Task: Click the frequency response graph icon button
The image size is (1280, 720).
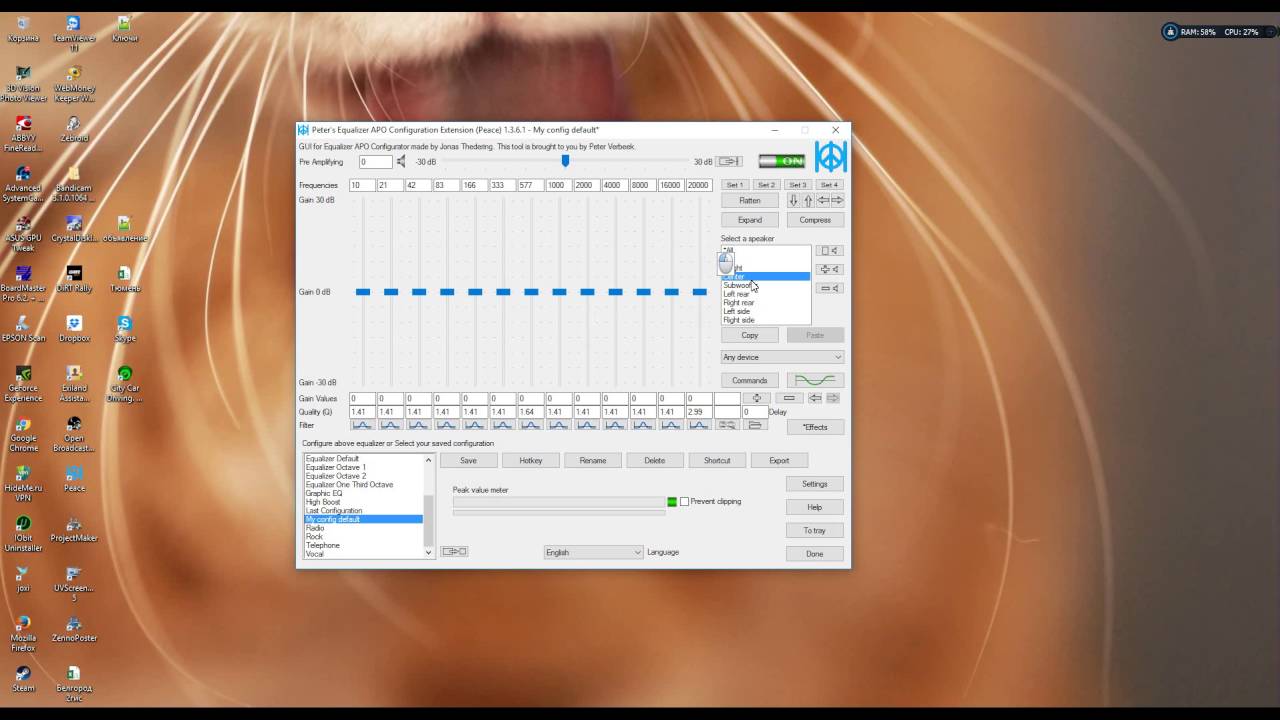Action: pos(815,380)
